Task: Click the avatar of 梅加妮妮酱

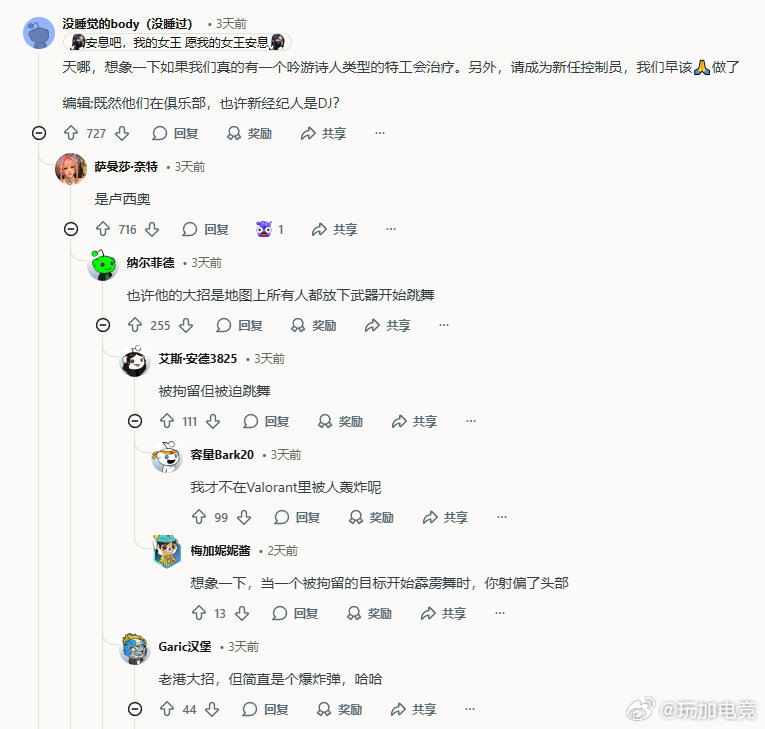Action: 167,551
